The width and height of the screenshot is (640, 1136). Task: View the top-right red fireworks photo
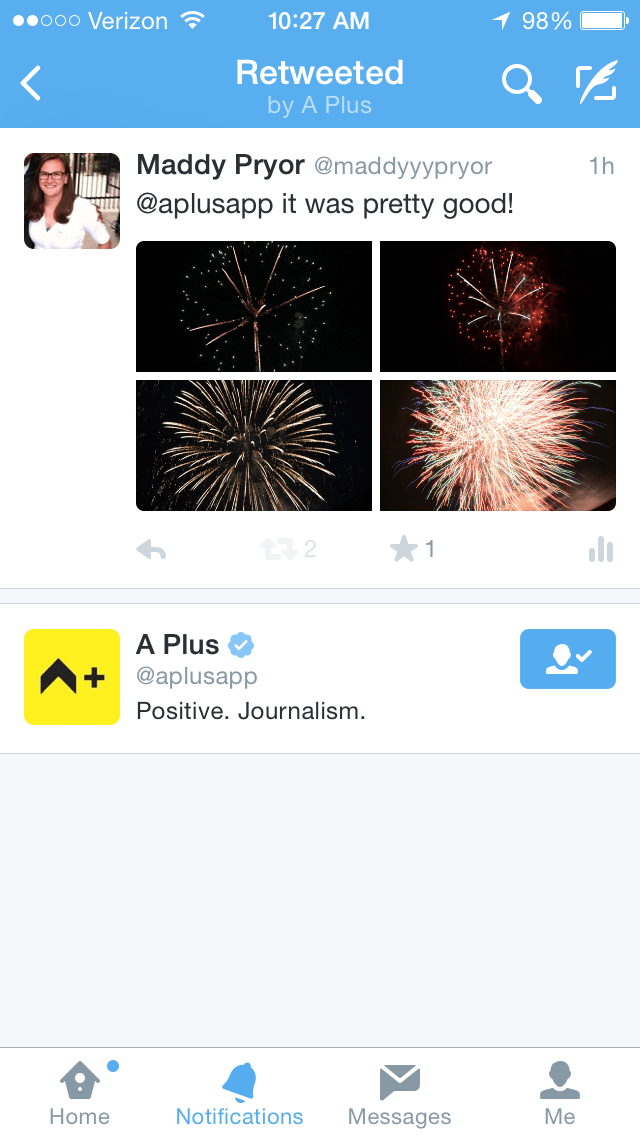pyautogui.click(x=498, y=306)
